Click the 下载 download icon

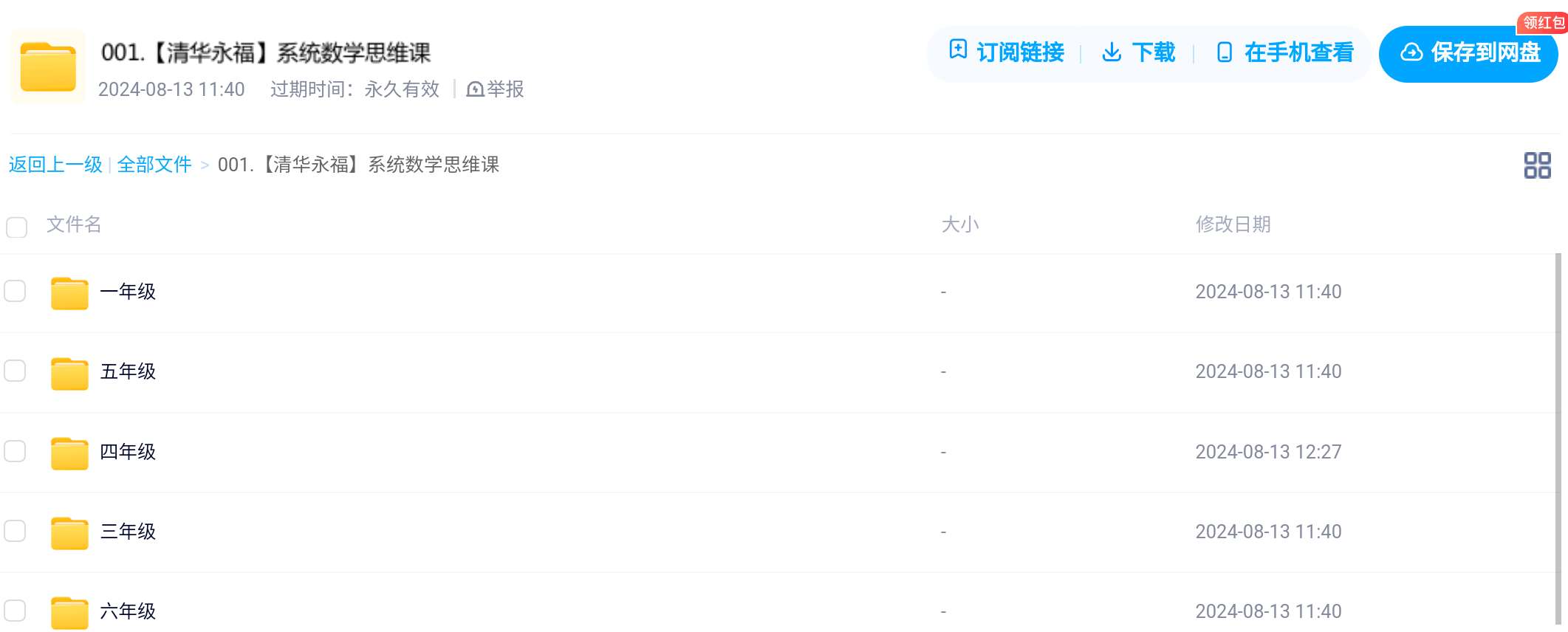tap(1112, 52)
